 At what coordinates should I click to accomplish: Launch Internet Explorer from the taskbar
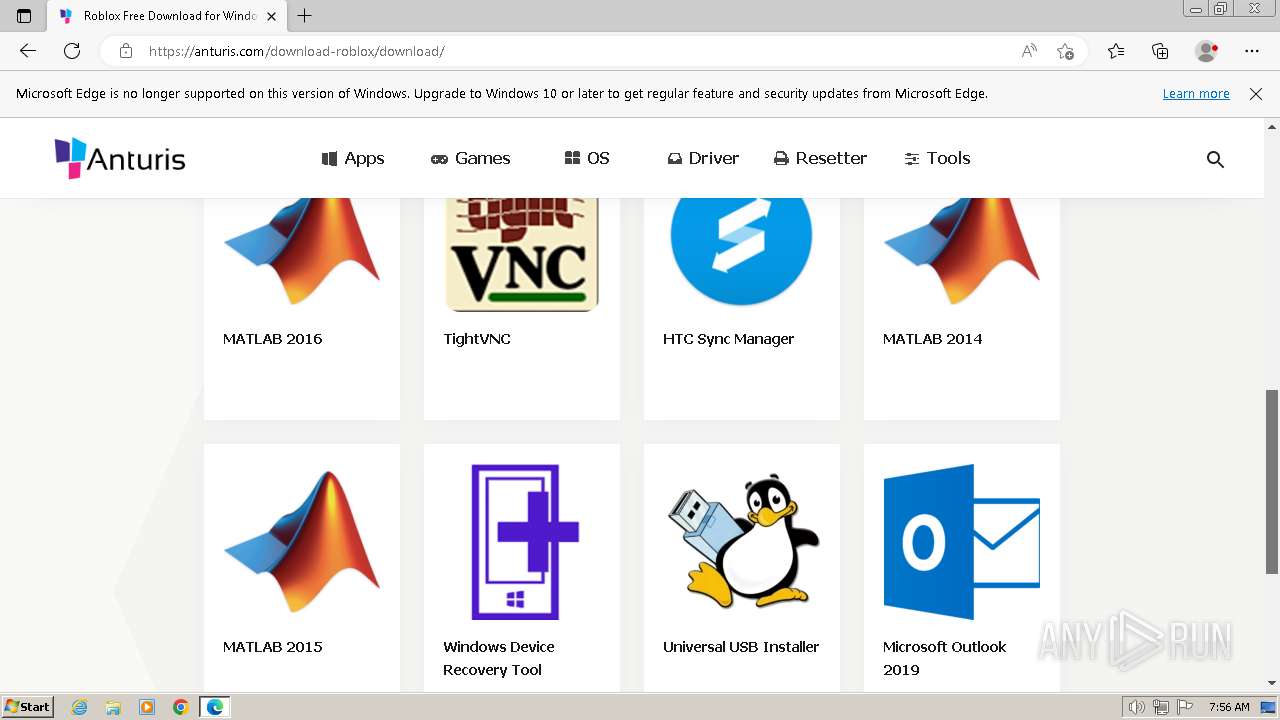80,707
